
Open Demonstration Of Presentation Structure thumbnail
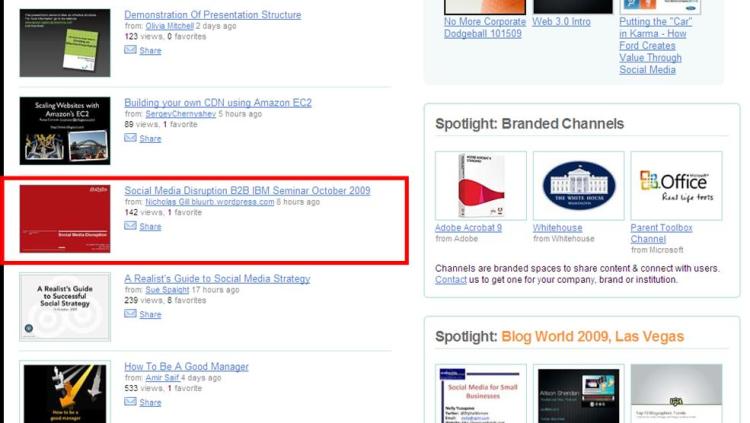pyautogui.click(x=65, y=43)
